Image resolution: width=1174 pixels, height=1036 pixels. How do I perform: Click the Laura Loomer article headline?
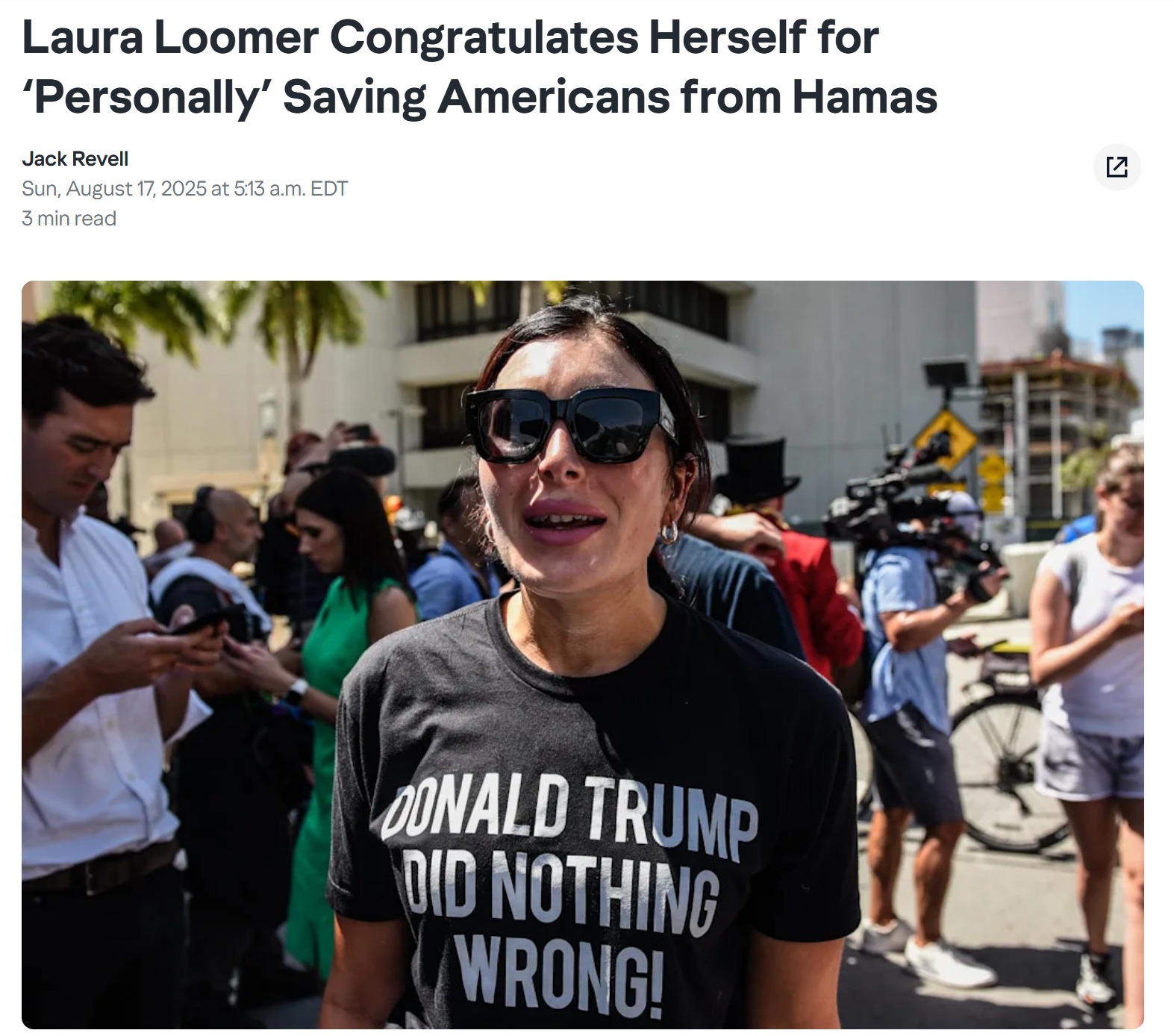pos(479,67)
